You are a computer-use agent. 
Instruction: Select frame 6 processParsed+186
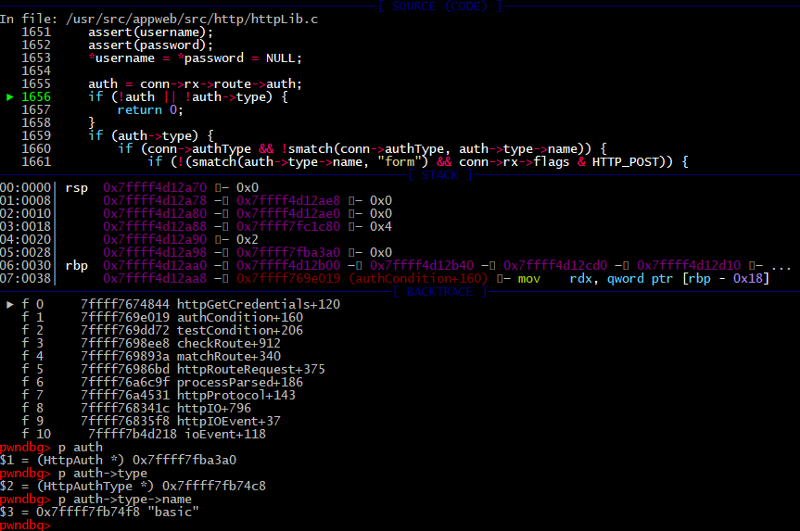[x=162, y=383]
